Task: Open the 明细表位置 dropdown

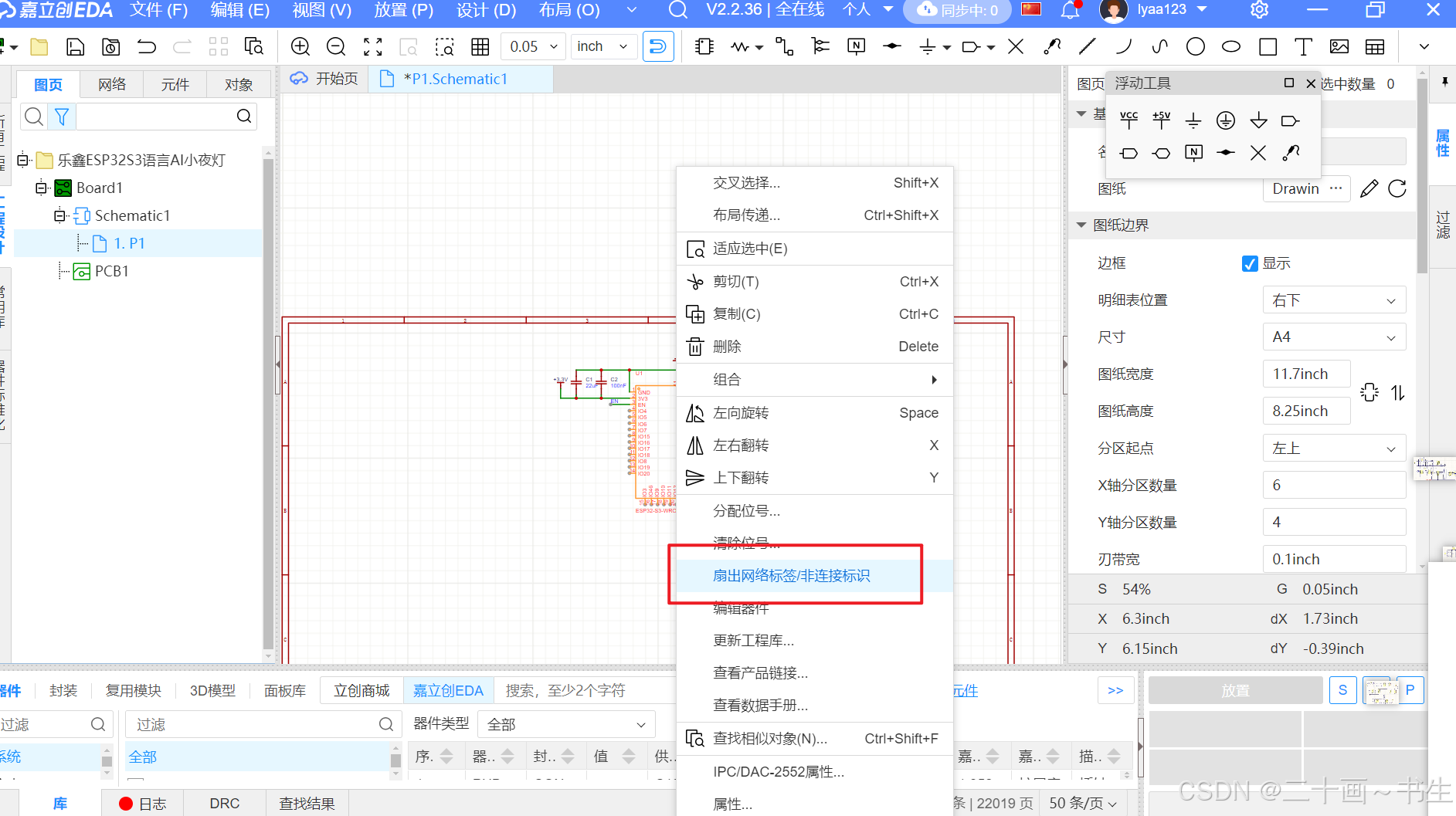Action: [x=1334, y=300]
